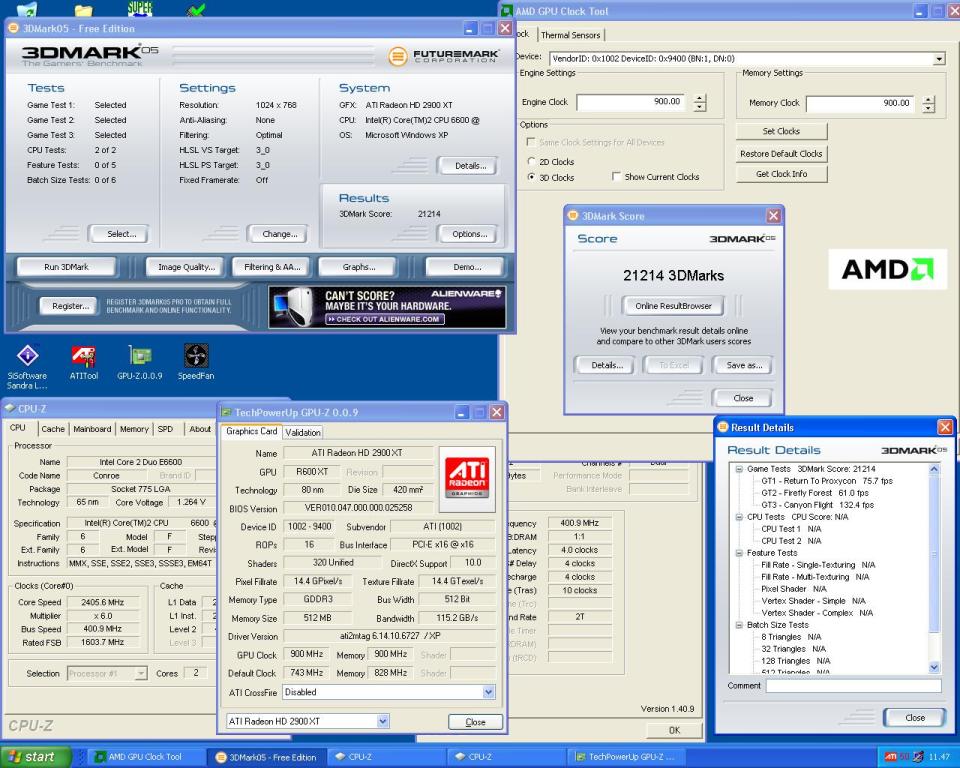Viewport: 960px width, 768px height.
Task: Click the ATI Radeon logo in GPU-Z
Action: 467,479
